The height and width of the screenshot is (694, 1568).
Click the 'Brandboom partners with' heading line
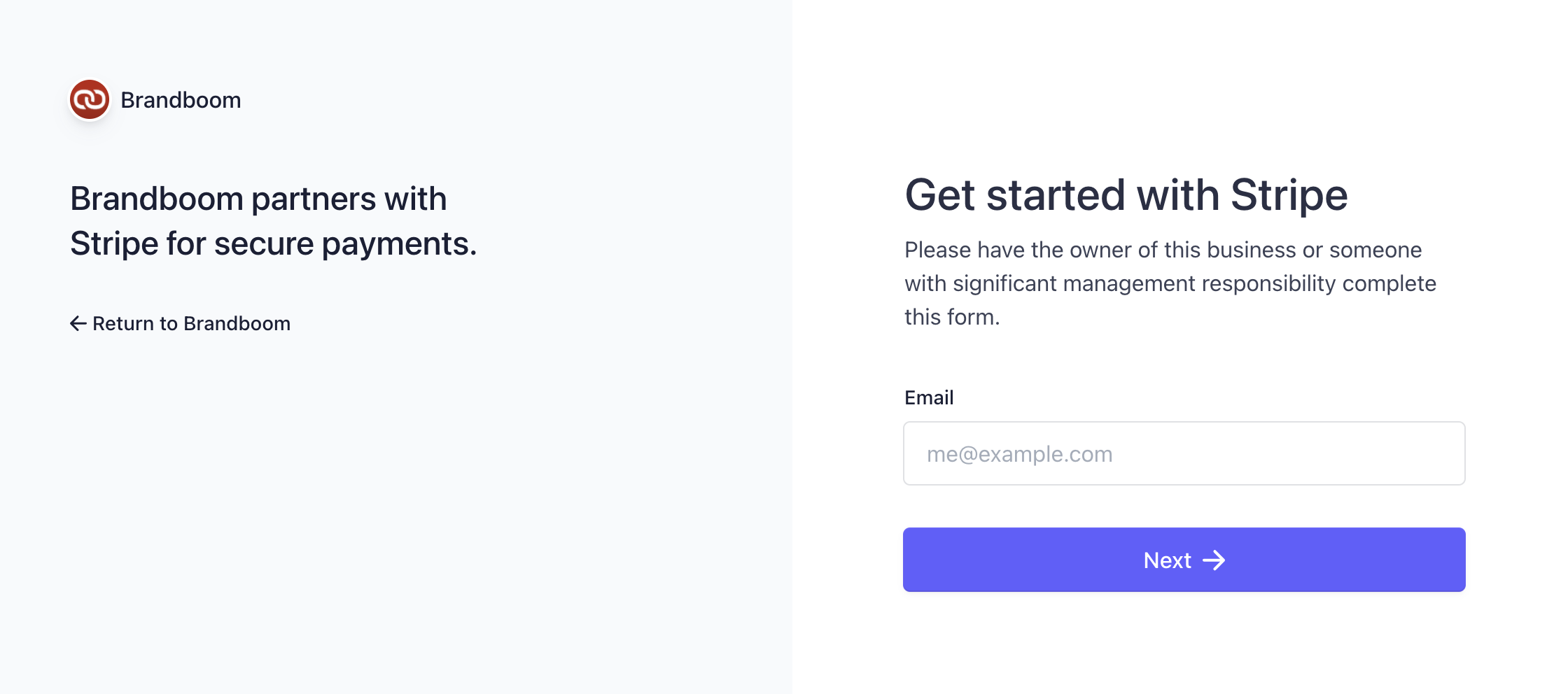pos(258,199)
